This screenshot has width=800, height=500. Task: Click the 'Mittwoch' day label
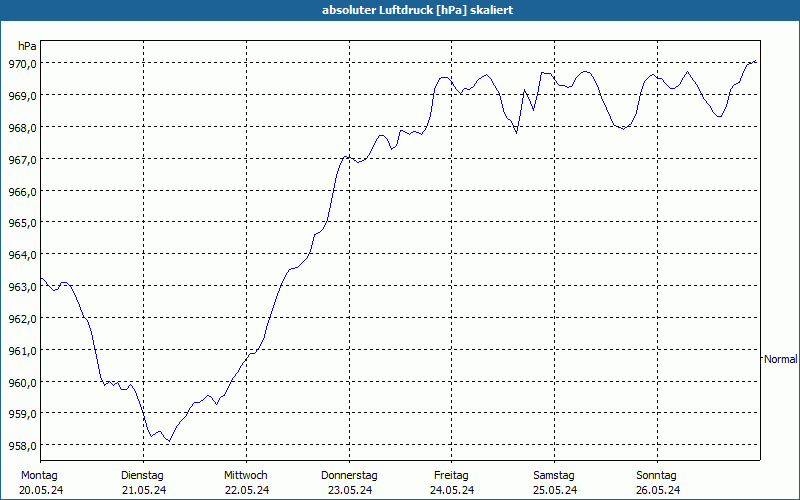click(x=245, y=476)
